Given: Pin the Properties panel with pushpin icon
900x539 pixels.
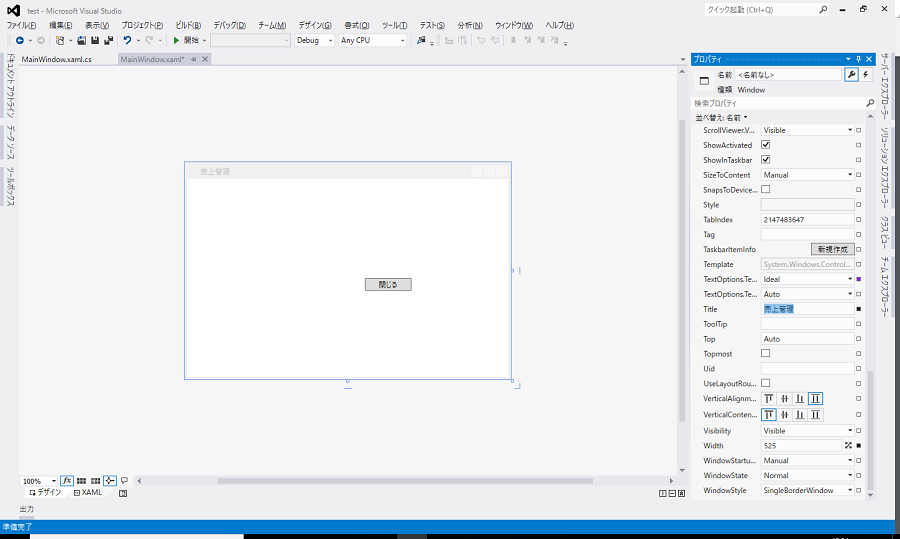Looking at the screenshot, I should (859, 59).
